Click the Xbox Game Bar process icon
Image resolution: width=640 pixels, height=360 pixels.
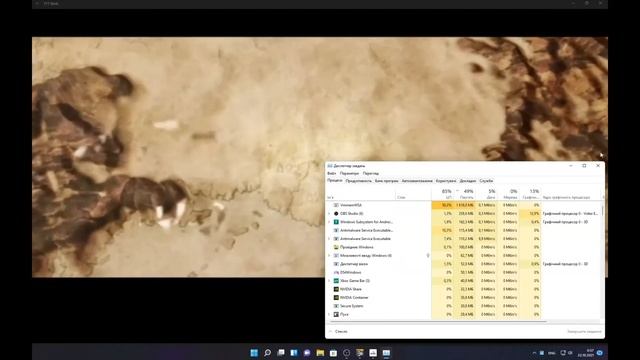[x=336, y=281]
